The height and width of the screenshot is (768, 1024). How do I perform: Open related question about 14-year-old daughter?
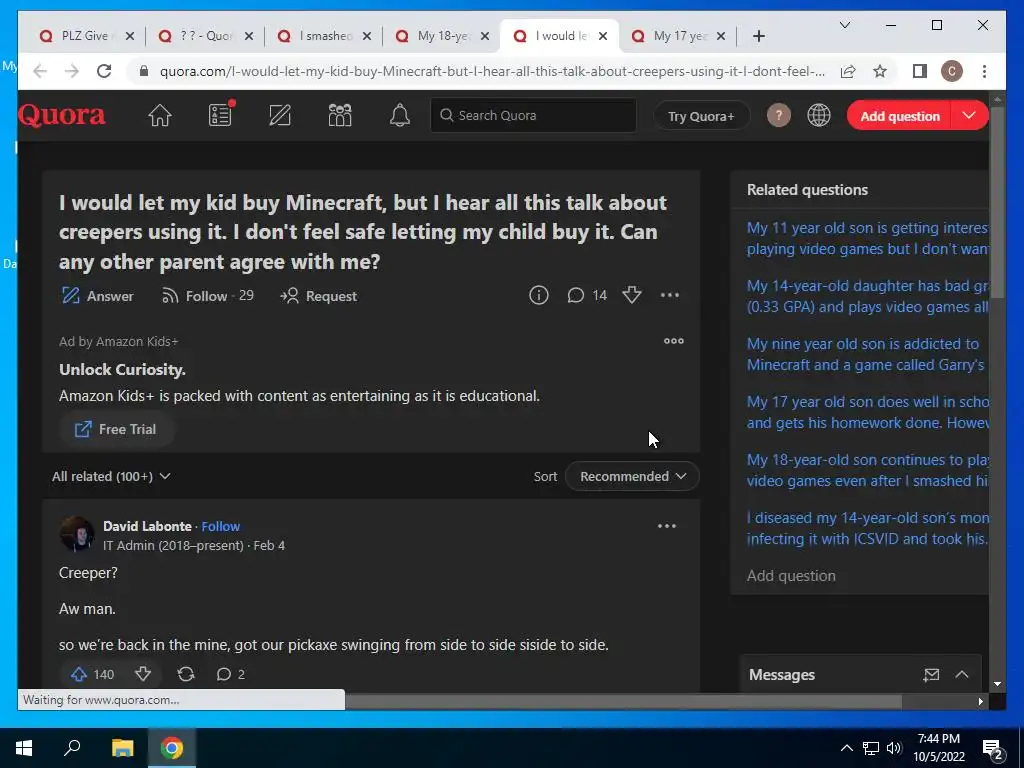coord(867,296)
